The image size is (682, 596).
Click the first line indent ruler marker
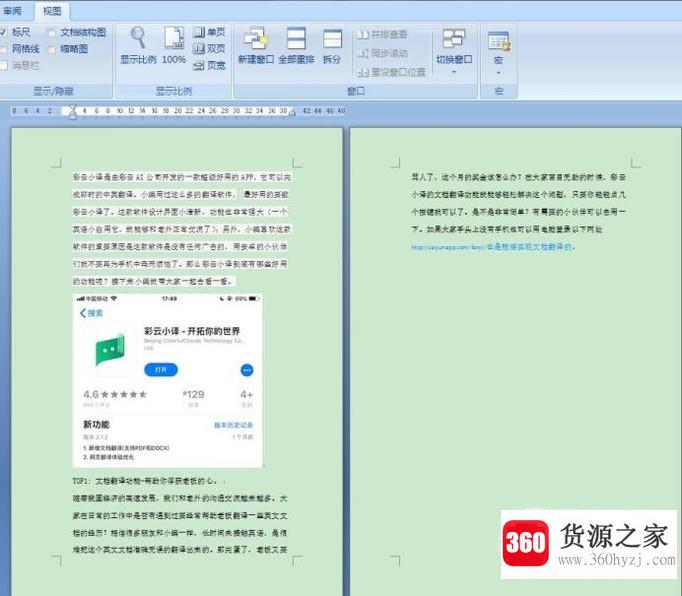click(73, 107)
